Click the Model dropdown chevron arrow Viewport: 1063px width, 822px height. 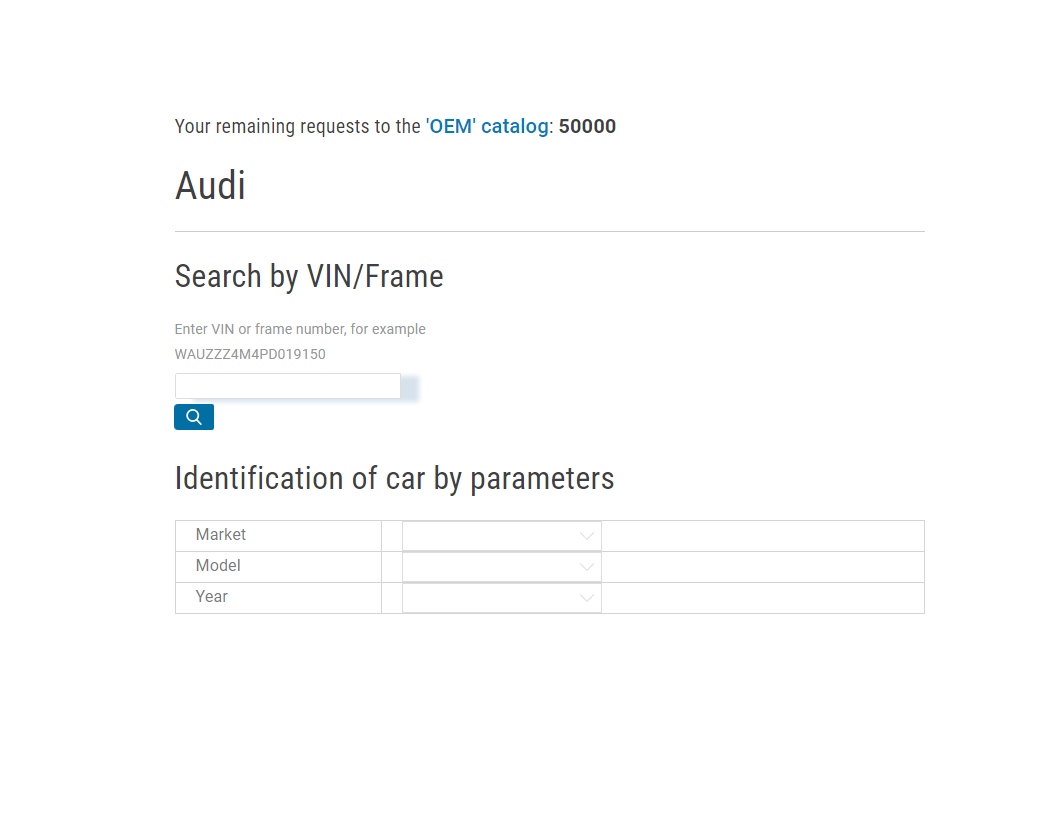pyautogui.click(x=587, y=567)
